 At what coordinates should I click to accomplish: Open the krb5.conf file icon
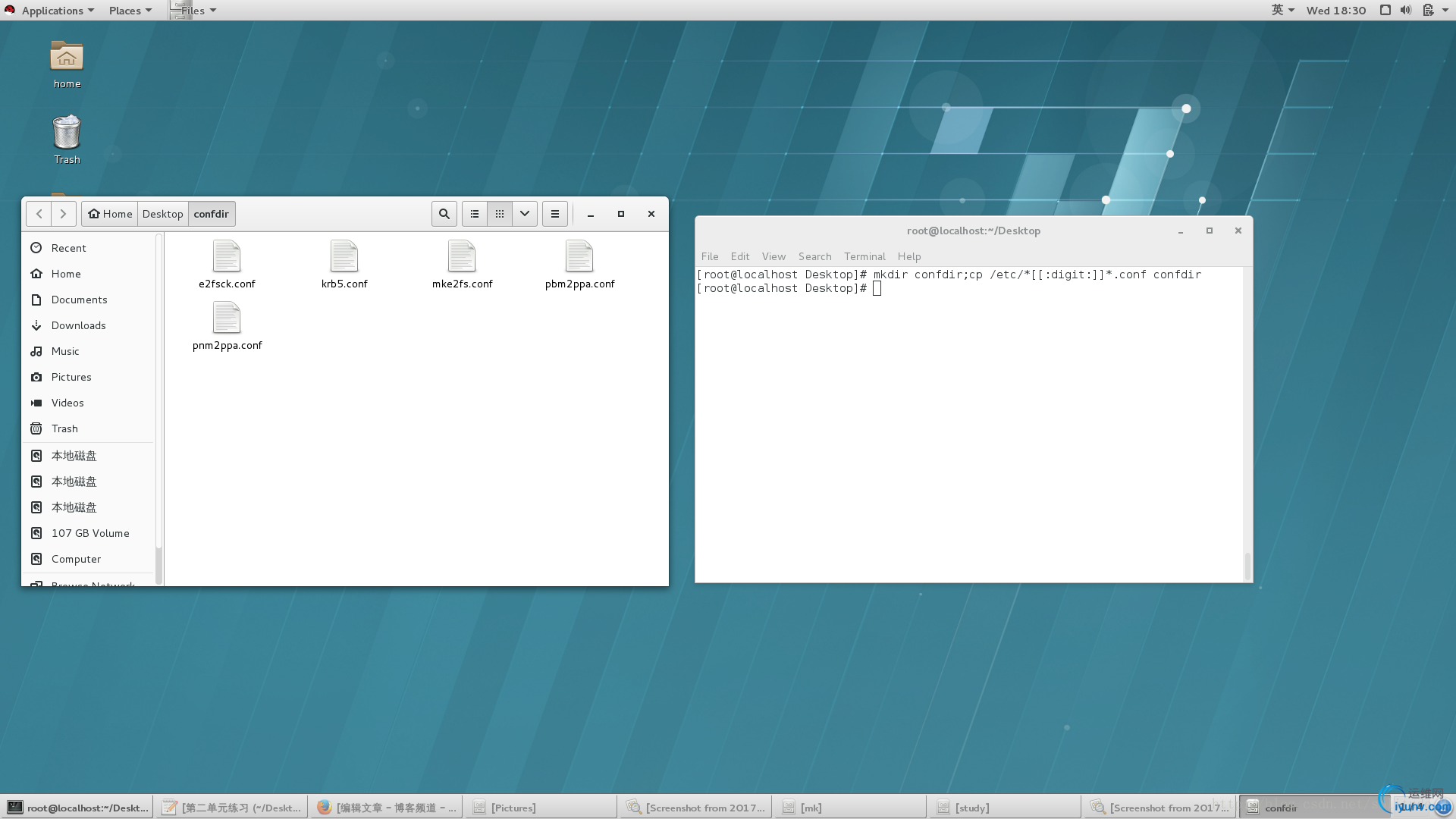(x=344, y=257)
